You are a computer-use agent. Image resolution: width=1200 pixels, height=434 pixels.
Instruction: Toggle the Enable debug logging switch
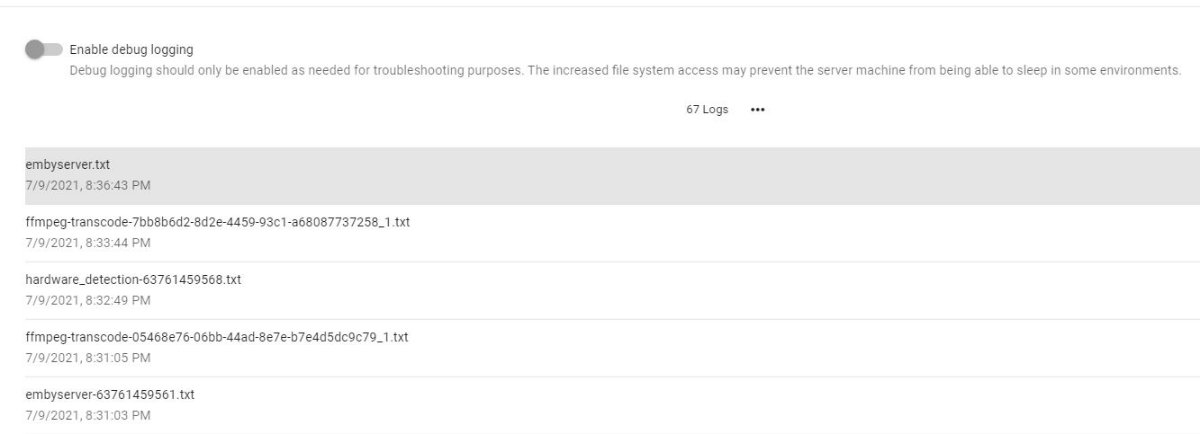point(44,49)
